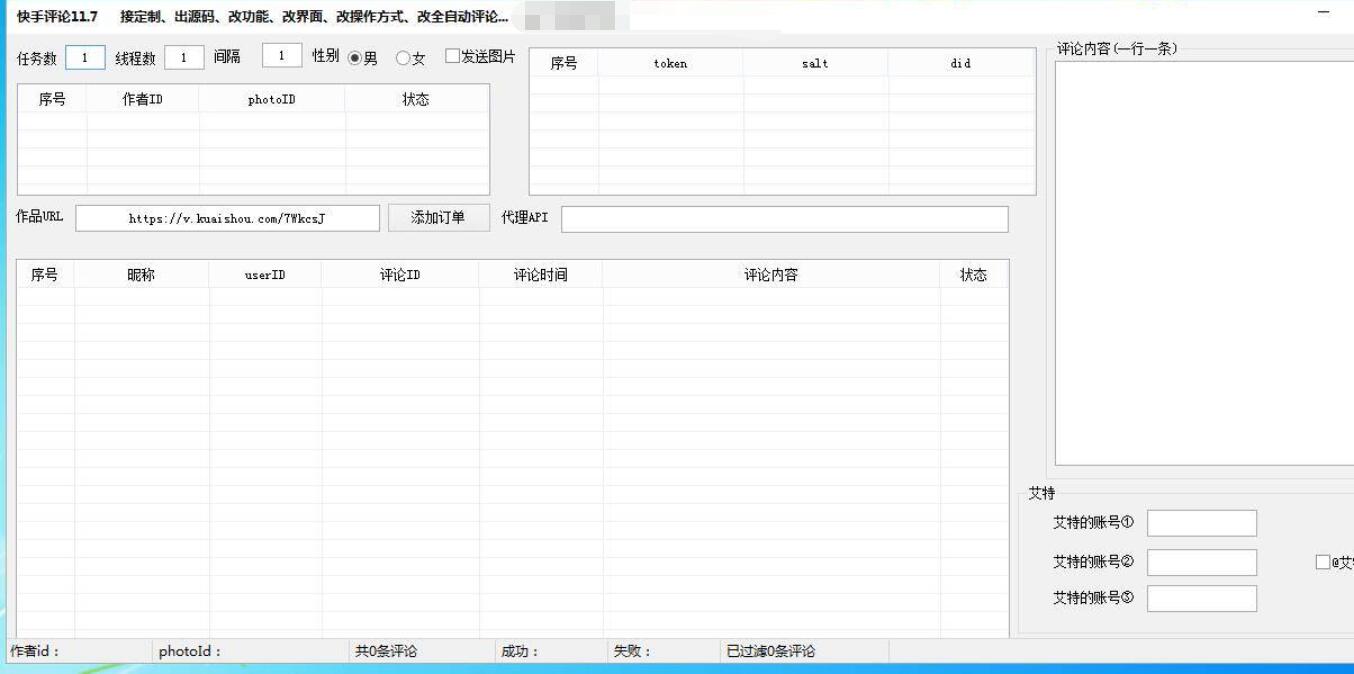Viewport: 1354px width, 674px height.
Task: Click the 作品URL text field
Action: click(x=227, y=218)
